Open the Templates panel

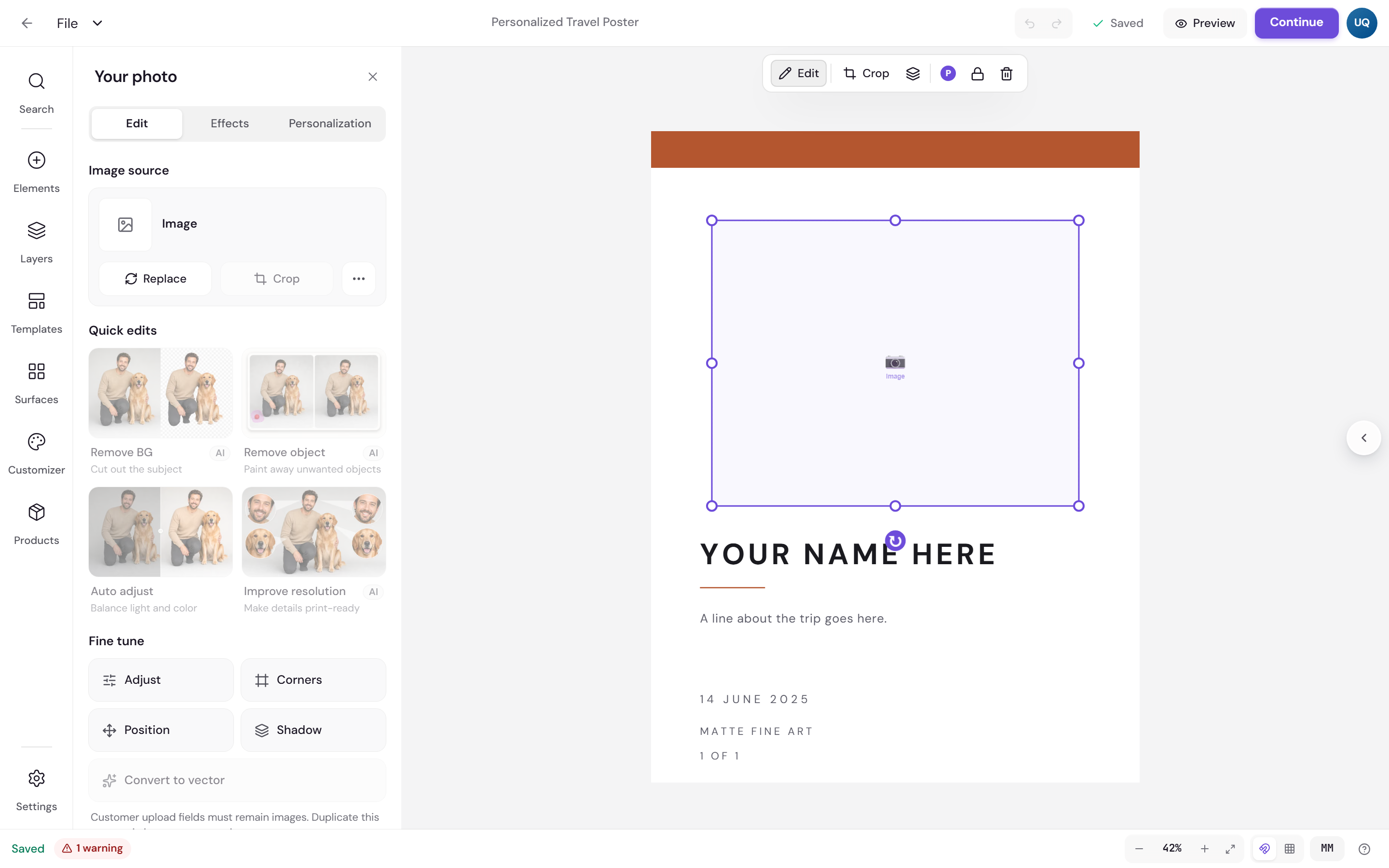pos(36,313)
